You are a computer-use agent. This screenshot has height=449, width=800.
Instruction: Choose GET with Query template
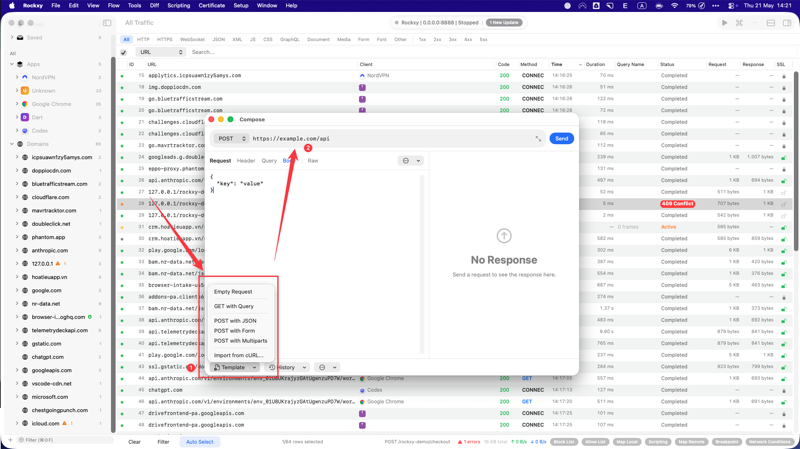(234, 306)
